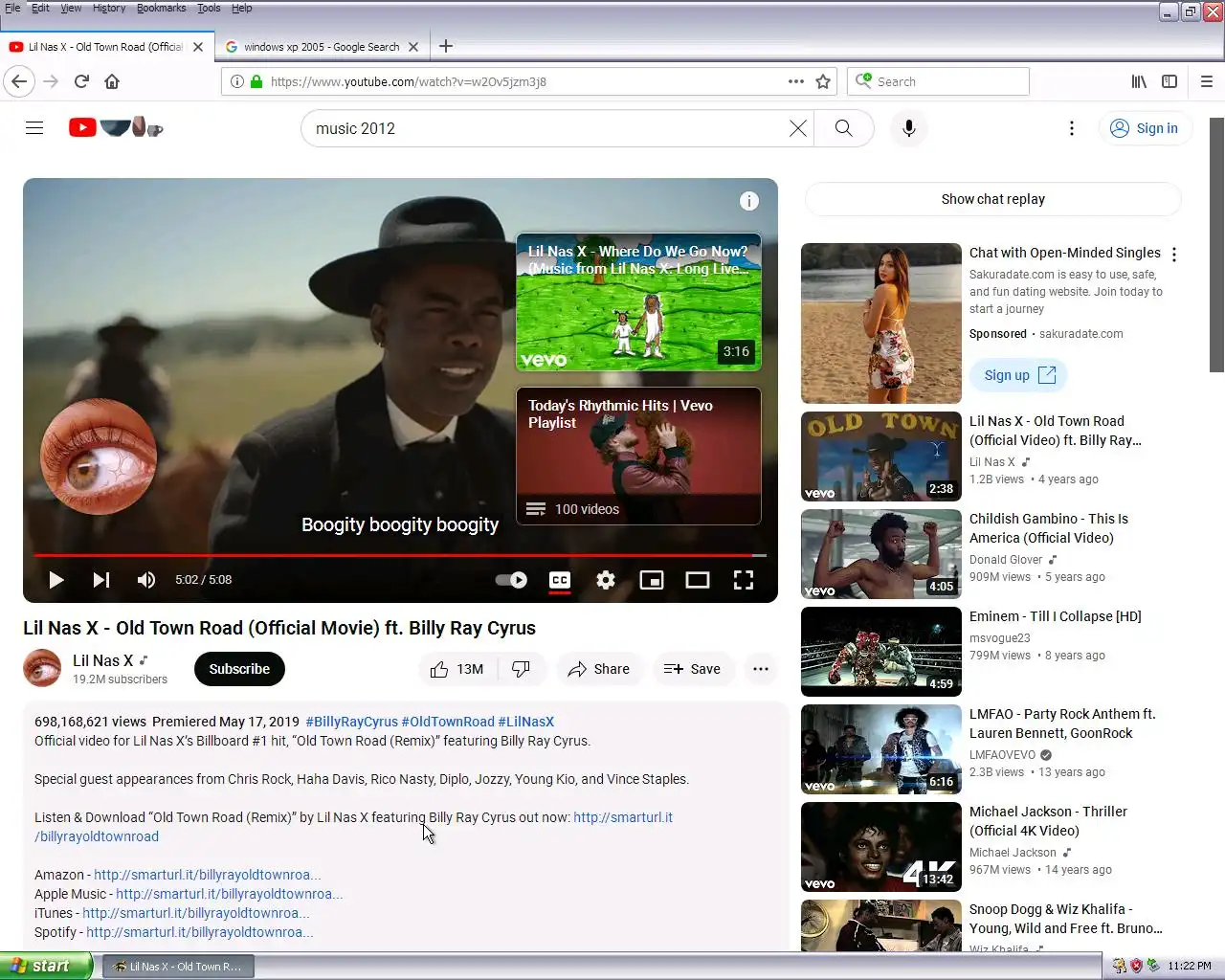
Task: Open Michael Jackson Thriller thumbnail
Action: [881, 847]
